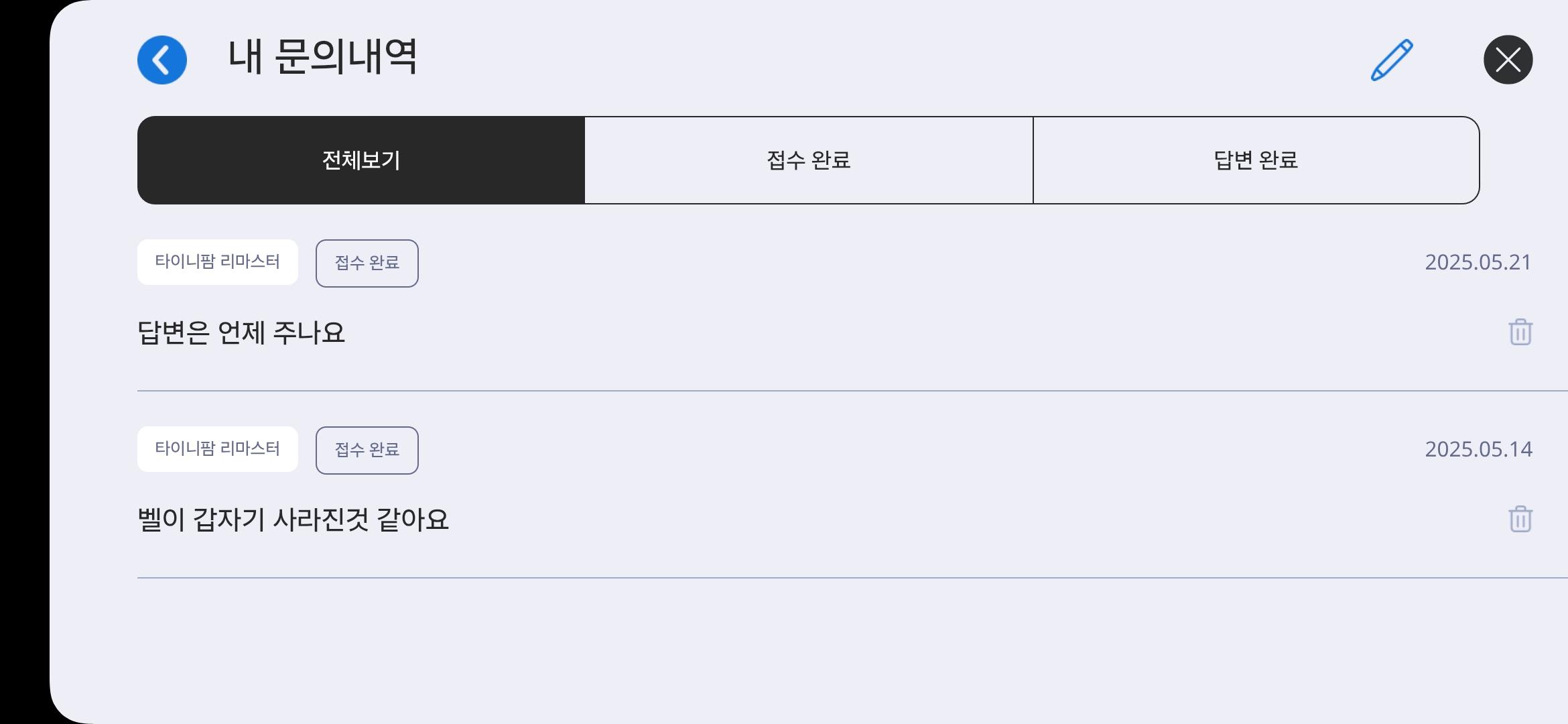Click 타이니팜 리마스터 tag on 2025.05.21 inquiry
The width and height of the screenshot is (1568, 724).
point(218,262)
